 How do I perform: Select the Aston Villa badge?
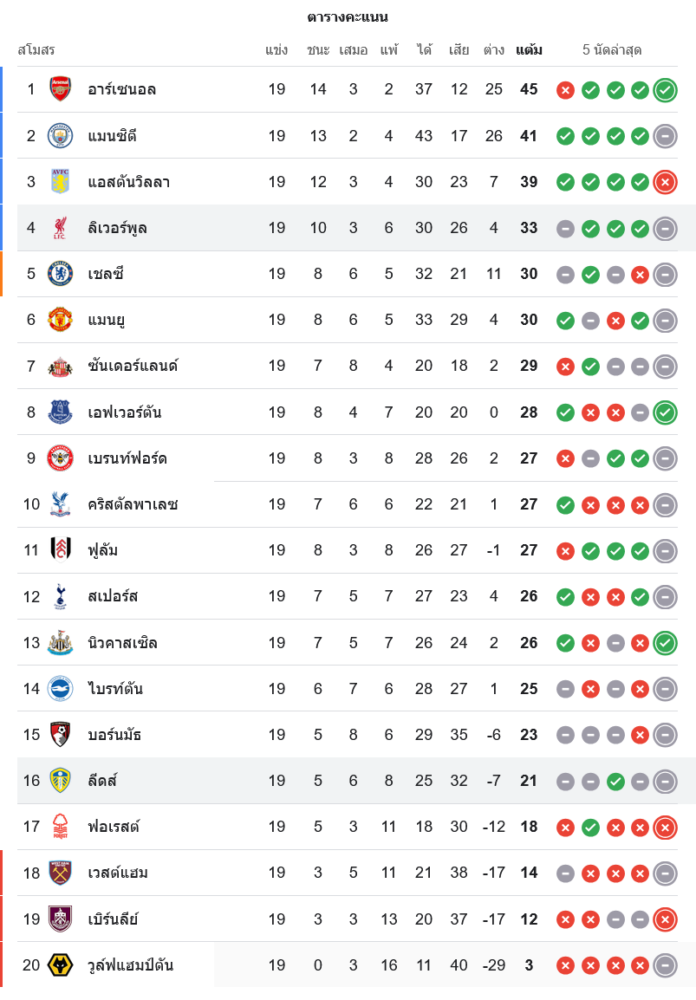(x=60, y=181)
